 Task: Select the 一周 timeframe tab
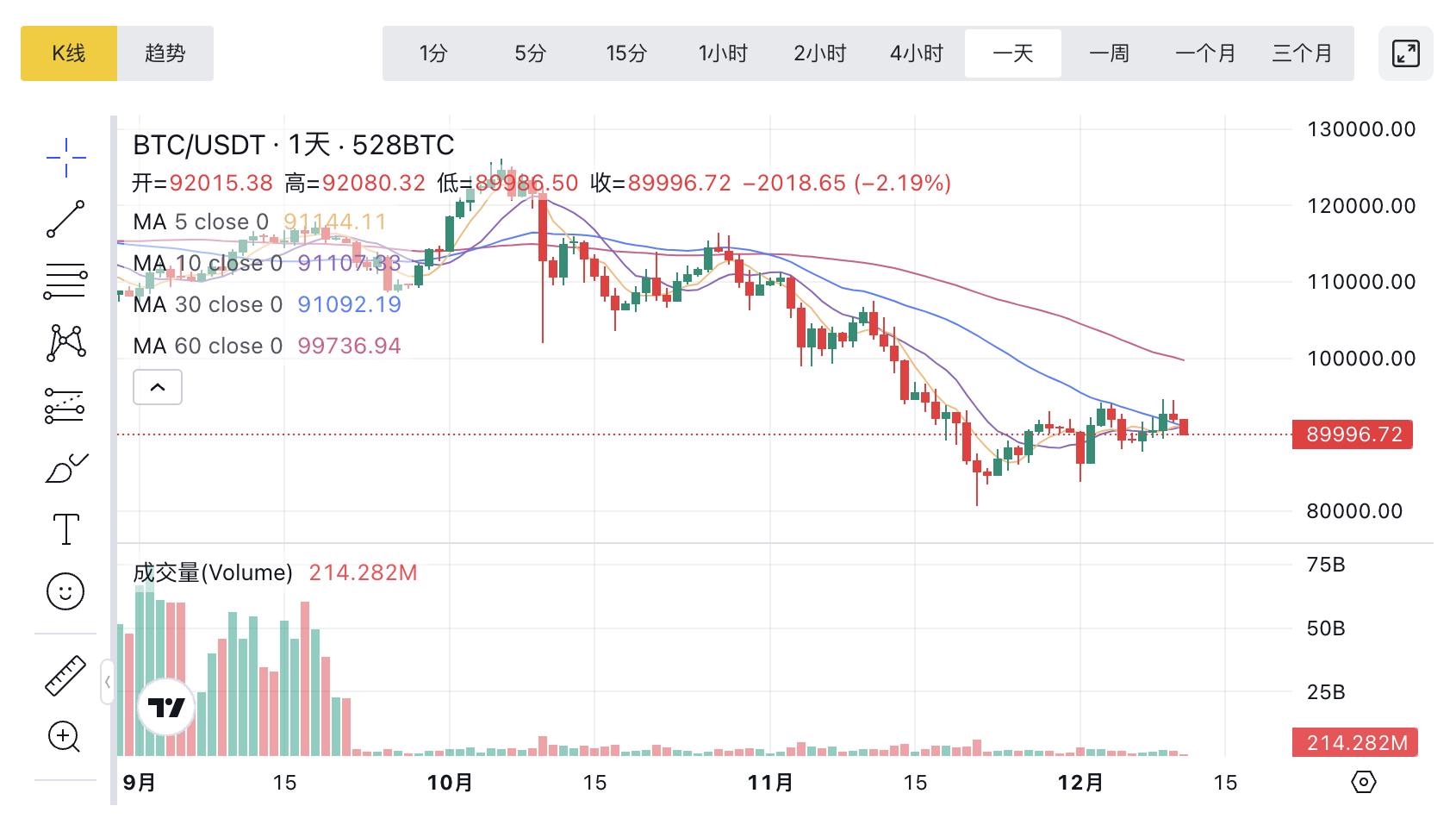click(1110, 53)
